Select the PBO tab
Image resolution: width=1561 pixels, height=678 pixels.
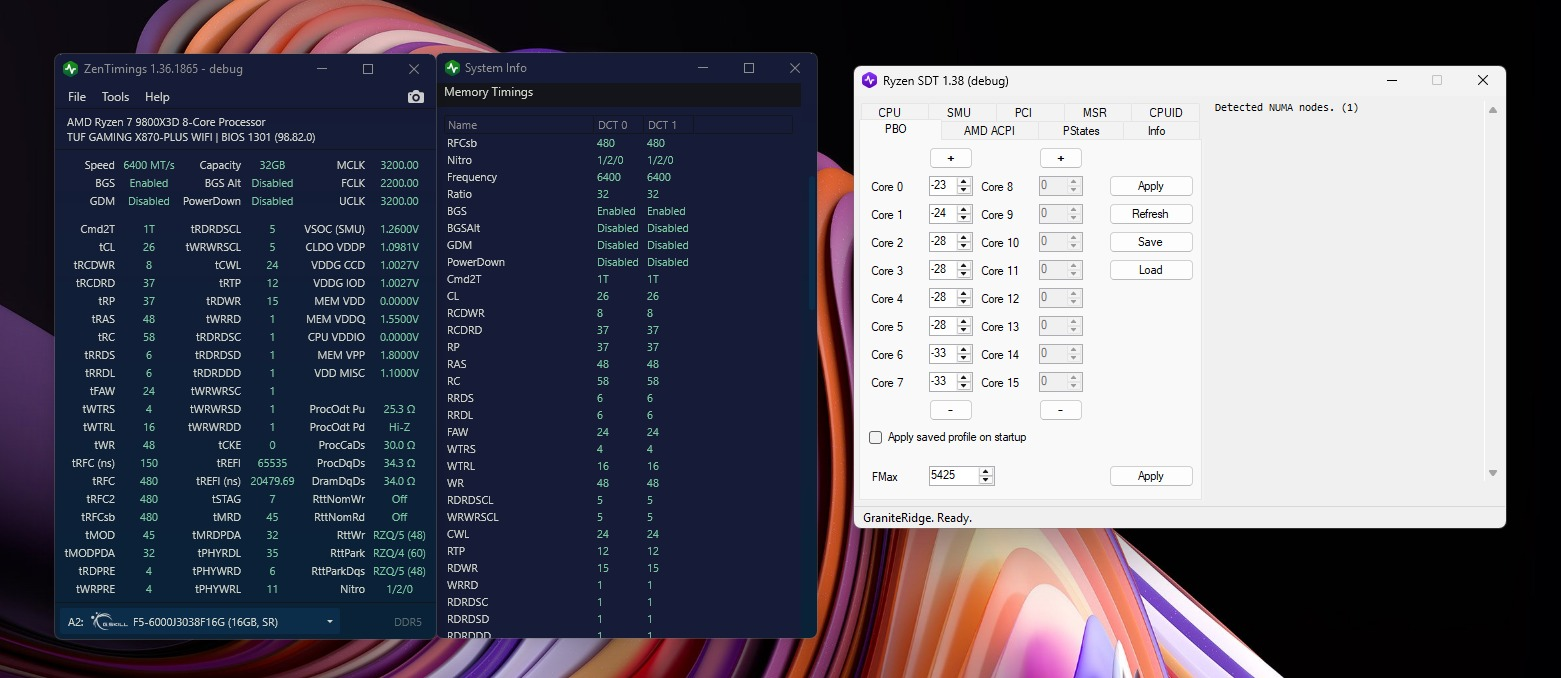tap(895, 130)
